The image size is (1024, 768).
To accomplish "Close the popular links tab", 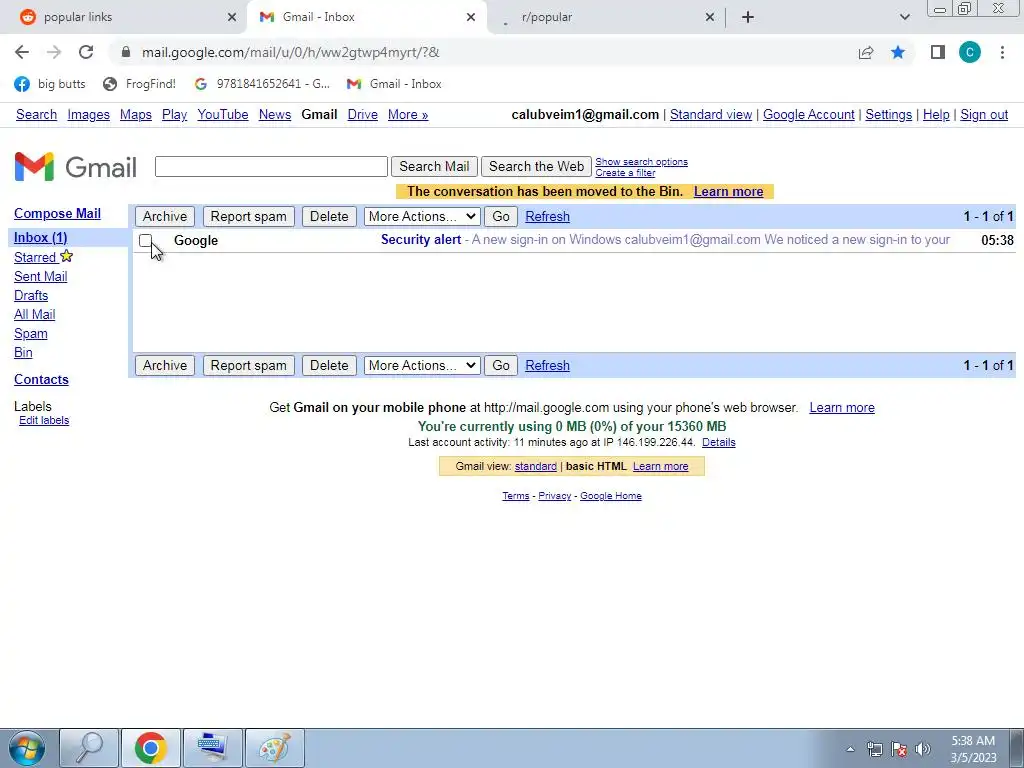I will click(x=232, y=17).
